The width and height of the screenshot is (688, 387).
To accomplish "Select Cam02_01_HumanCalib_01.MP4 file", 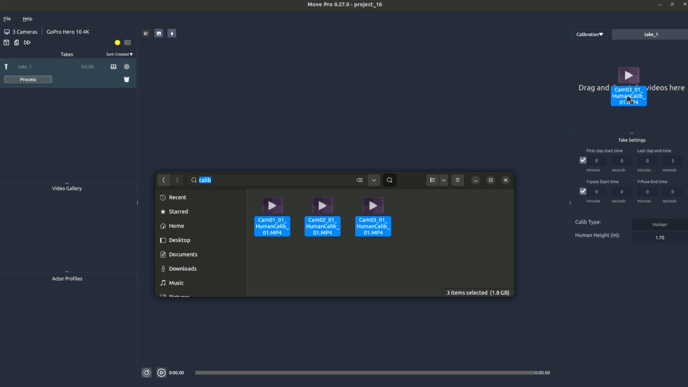I will tap(322, 217).
